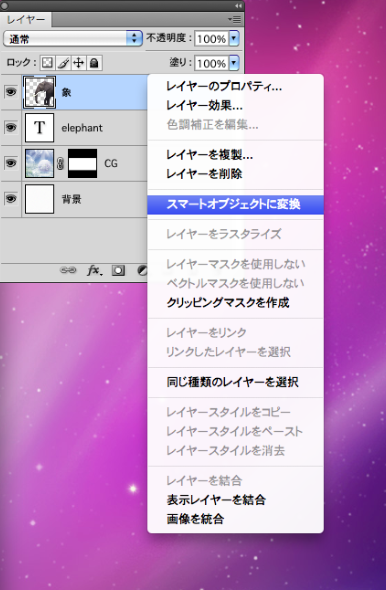
Task: Select the layer name 象
Action: (66, 92)
